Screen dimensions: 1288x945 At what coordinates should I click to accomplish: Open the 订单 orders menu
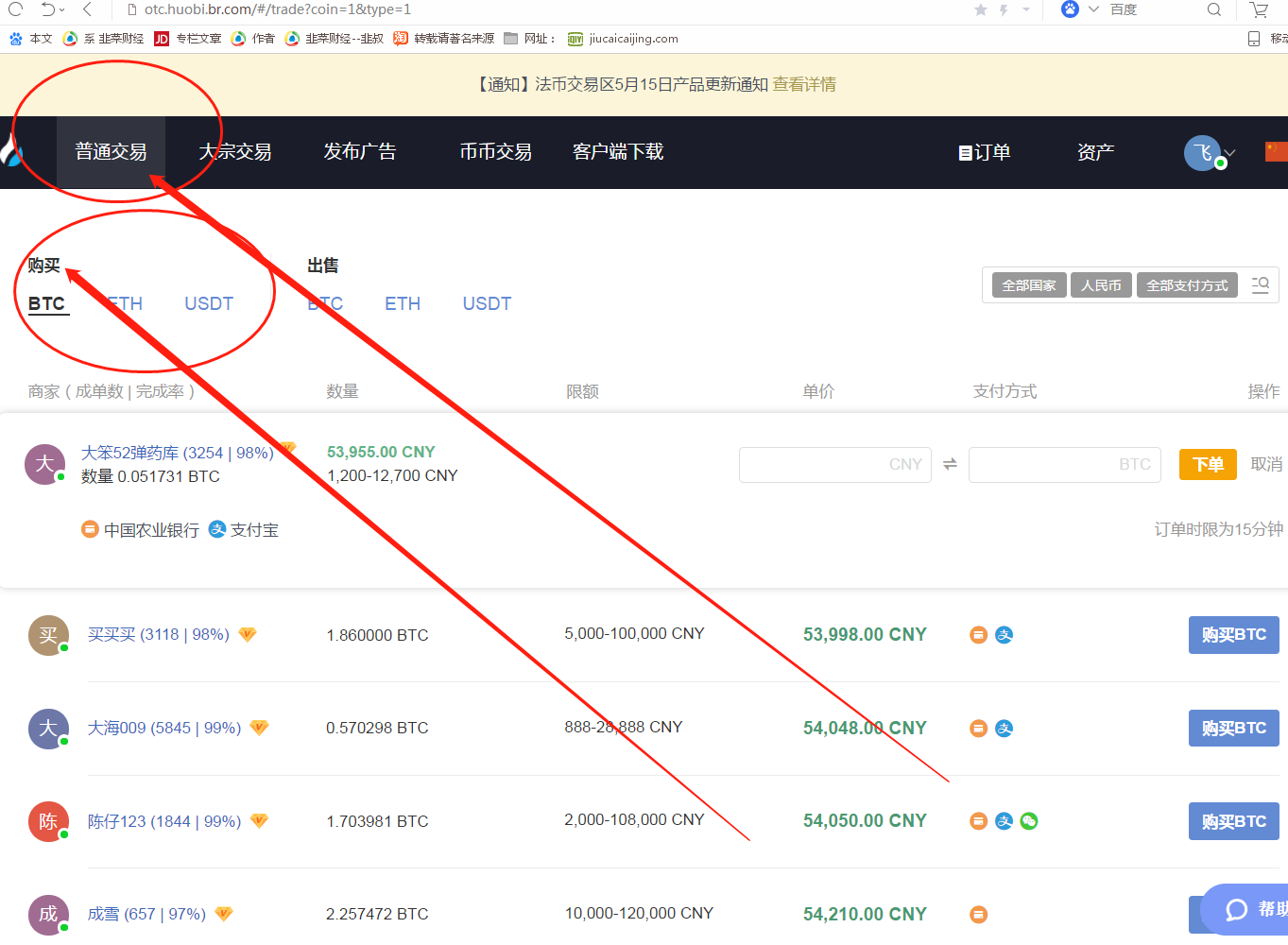tap(985, 152)
